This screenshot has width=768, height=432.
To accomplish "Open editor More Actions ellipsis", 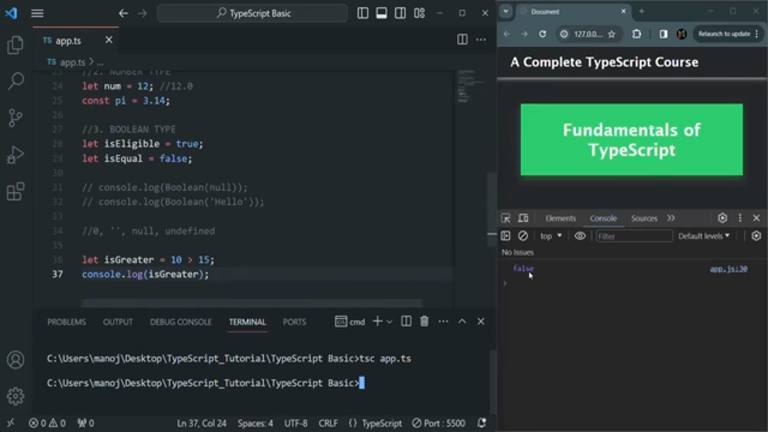I will click(481, 40).
